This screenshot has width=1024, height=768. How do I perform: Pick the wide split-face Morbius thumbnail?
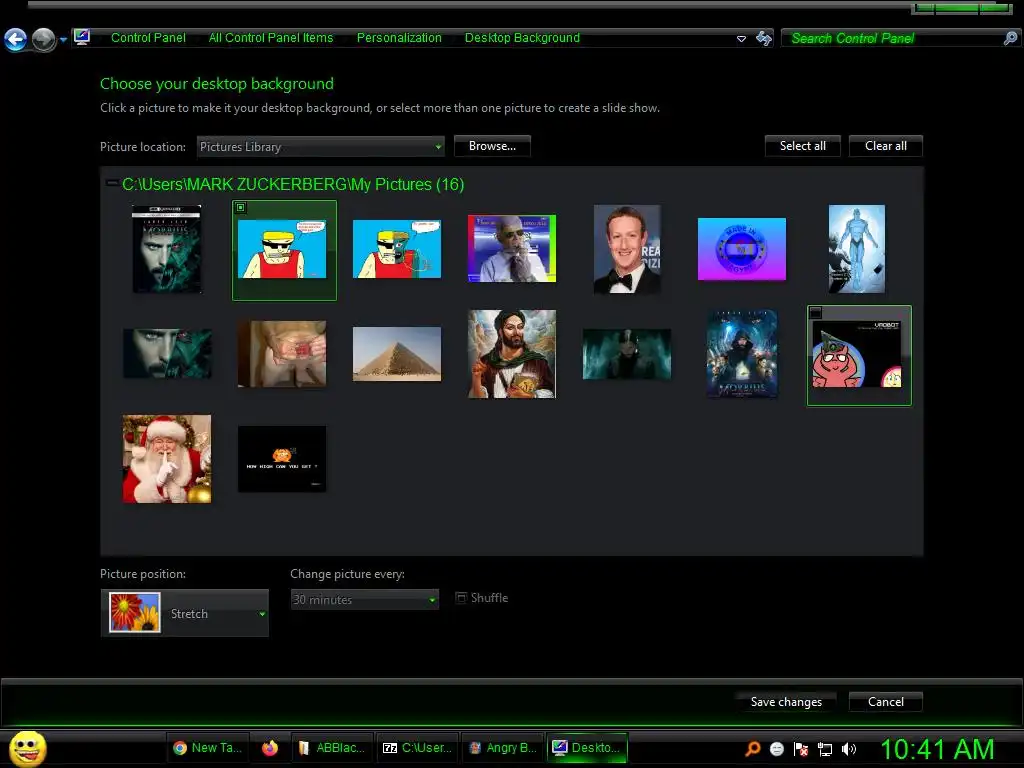click(167, 354)
